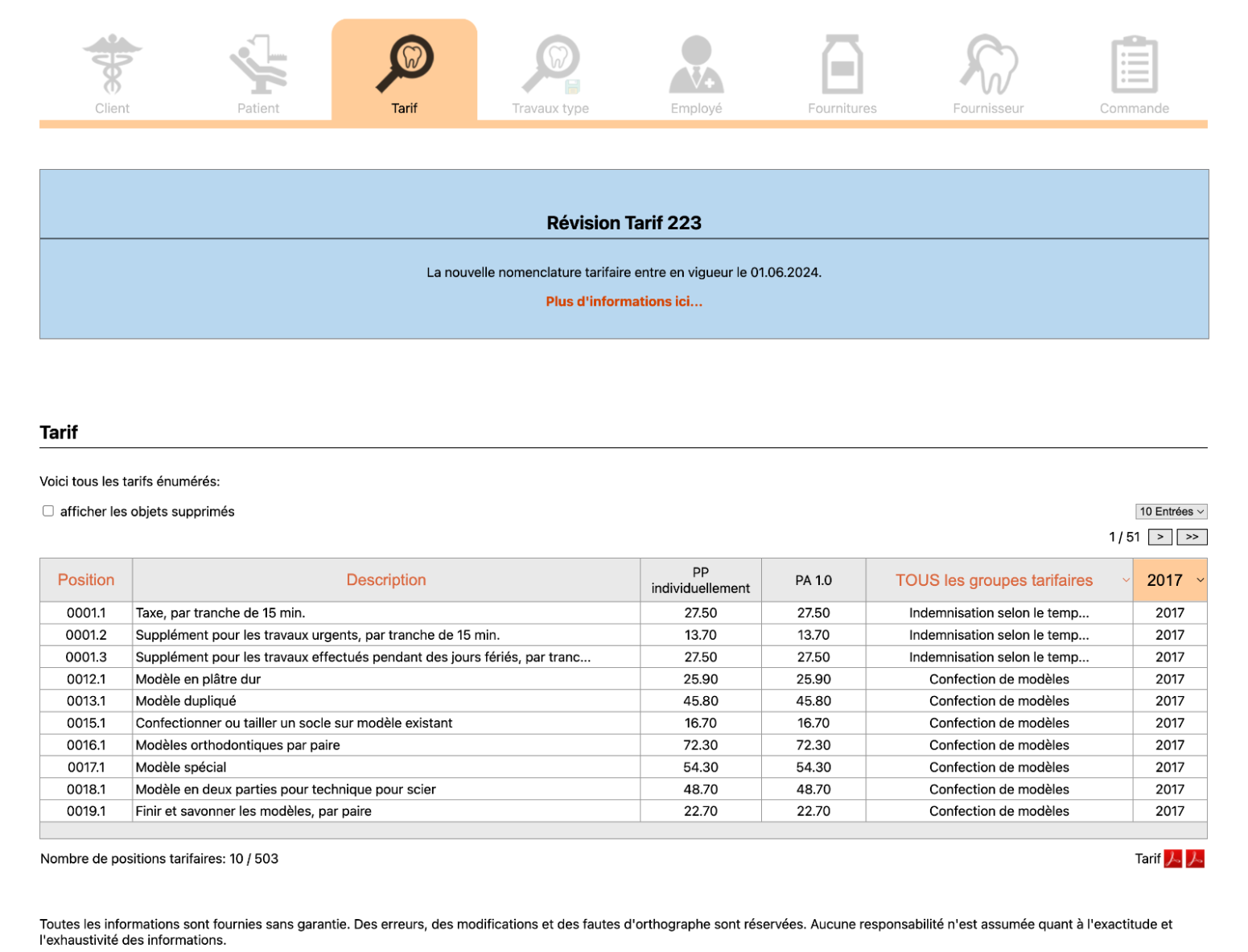The image size is (1248, 952).
Task: Open the 10 Entrées dropdown
Action: click(1172, 512)
